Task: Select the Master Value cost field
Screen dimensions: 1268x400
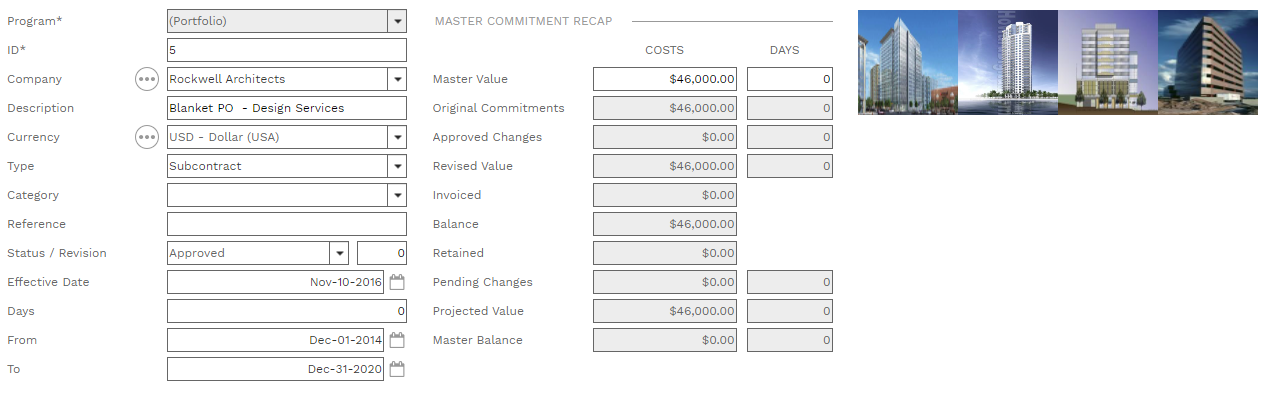Action: coord(664,79)
